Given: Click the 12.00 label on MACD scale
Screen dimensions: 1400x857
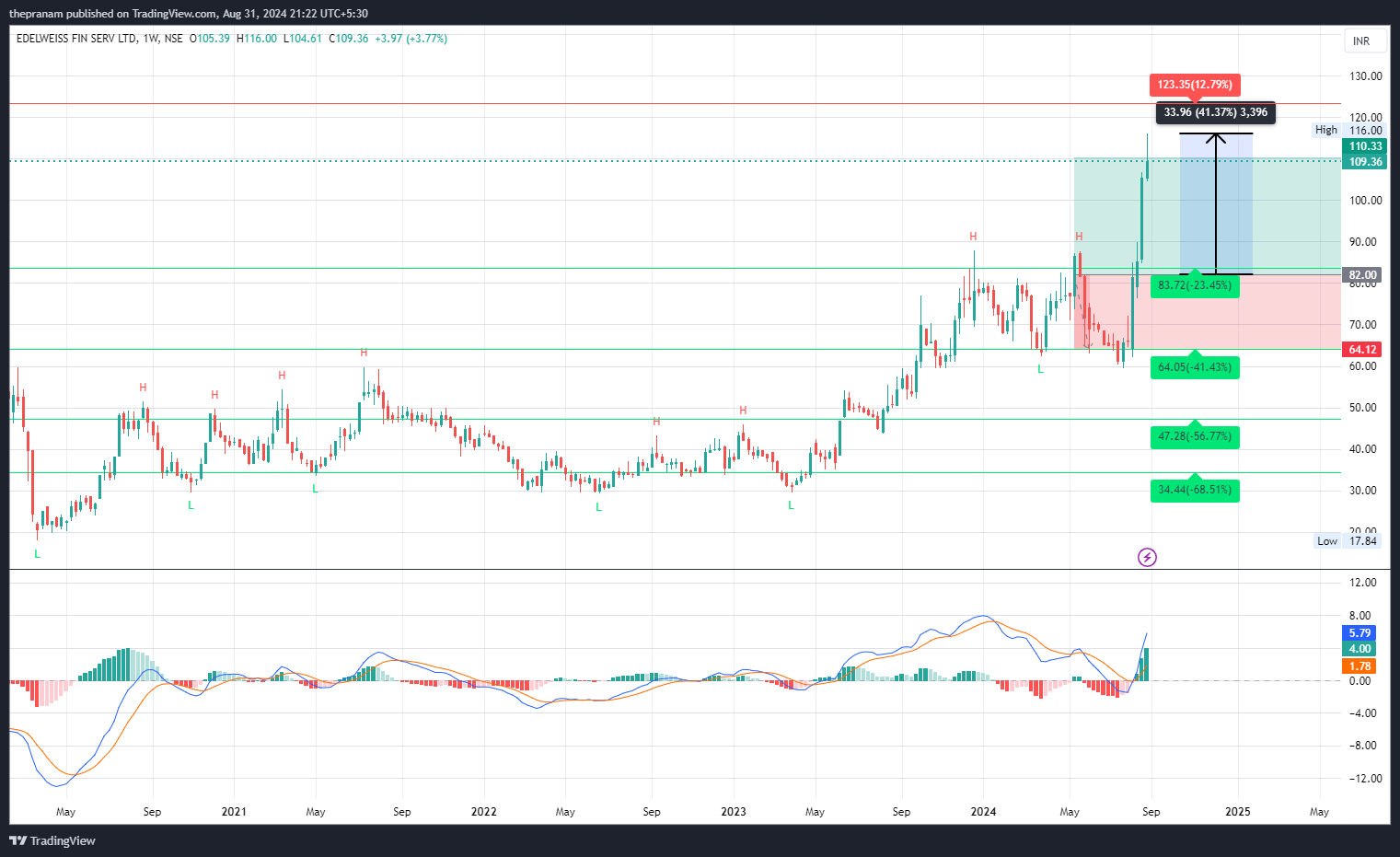Looking at the screenshot, I should pyautogui.click(x=1363, y=583).
